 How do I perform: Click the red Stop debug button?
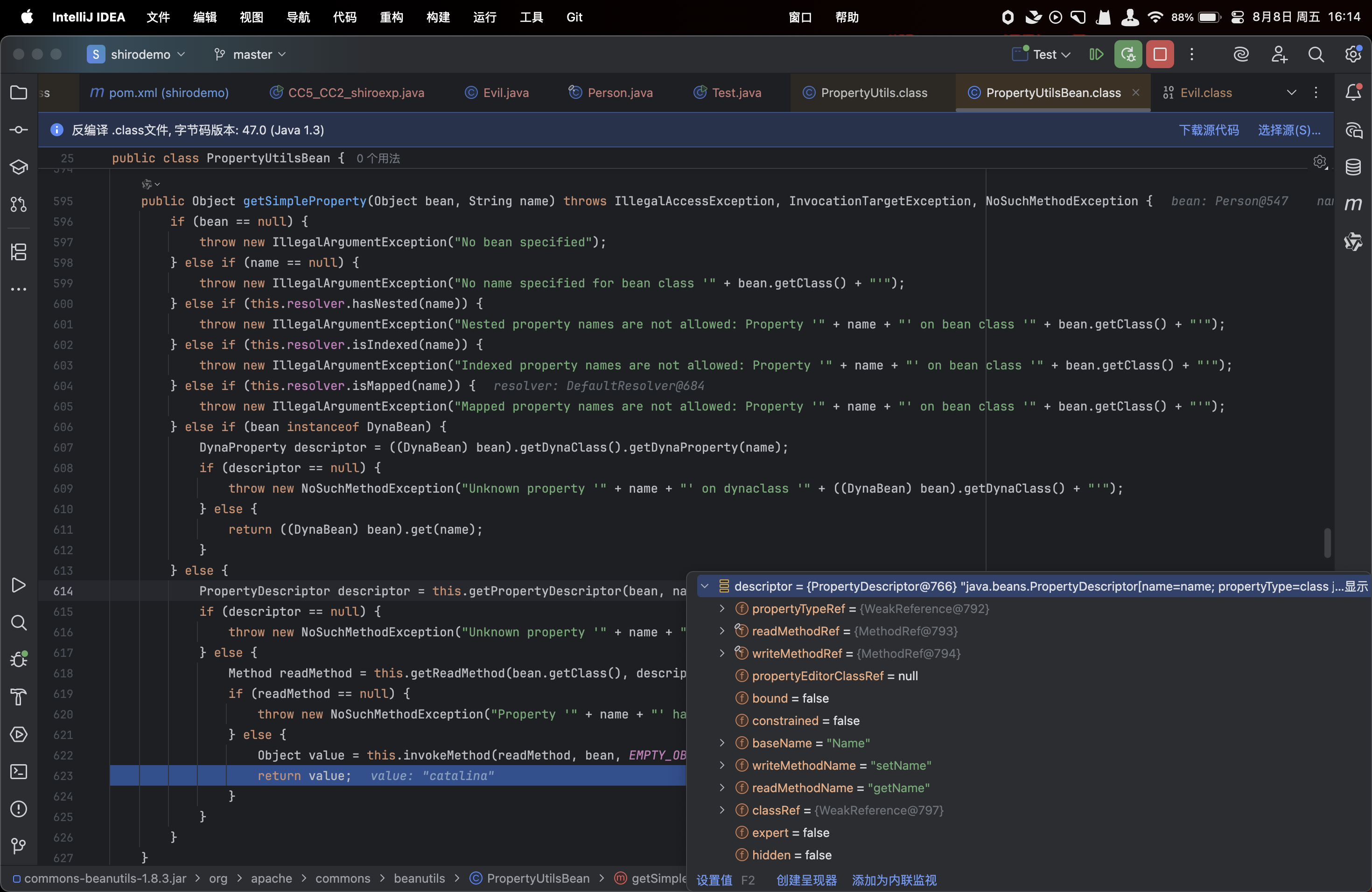[x=1159, y=54]
